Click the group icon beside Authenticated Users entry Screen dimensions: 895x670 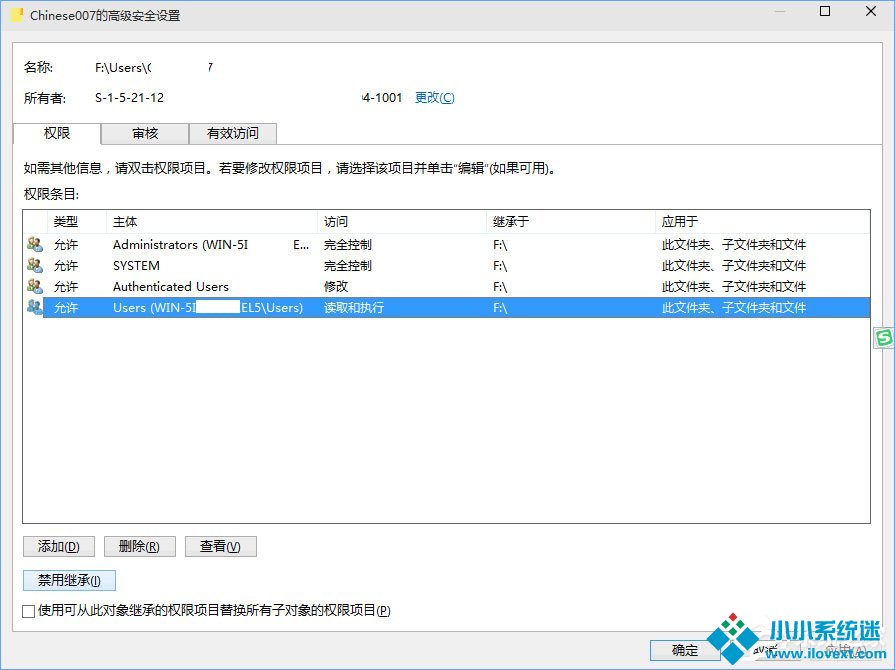[35, 286]
